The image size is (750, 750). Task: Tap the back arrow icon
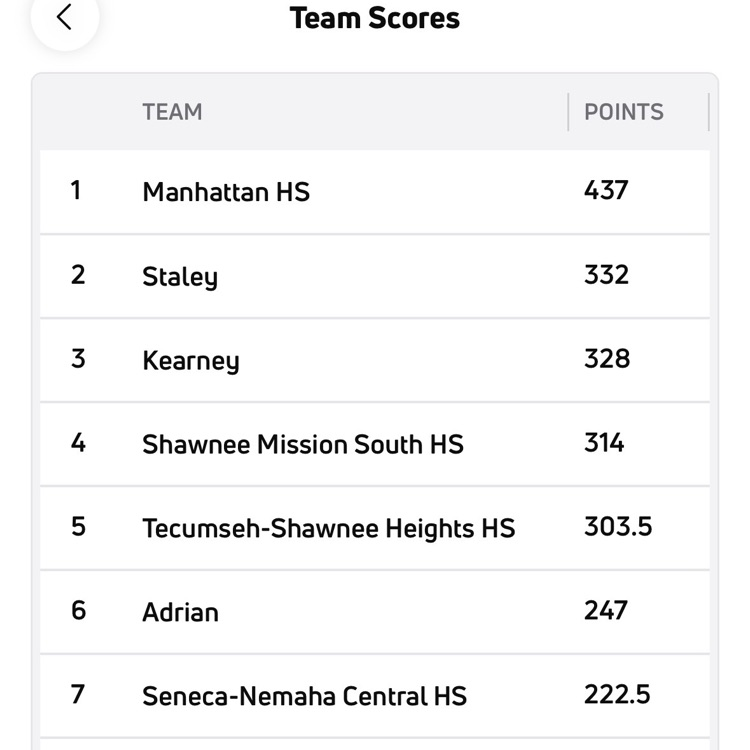point(65,17)
